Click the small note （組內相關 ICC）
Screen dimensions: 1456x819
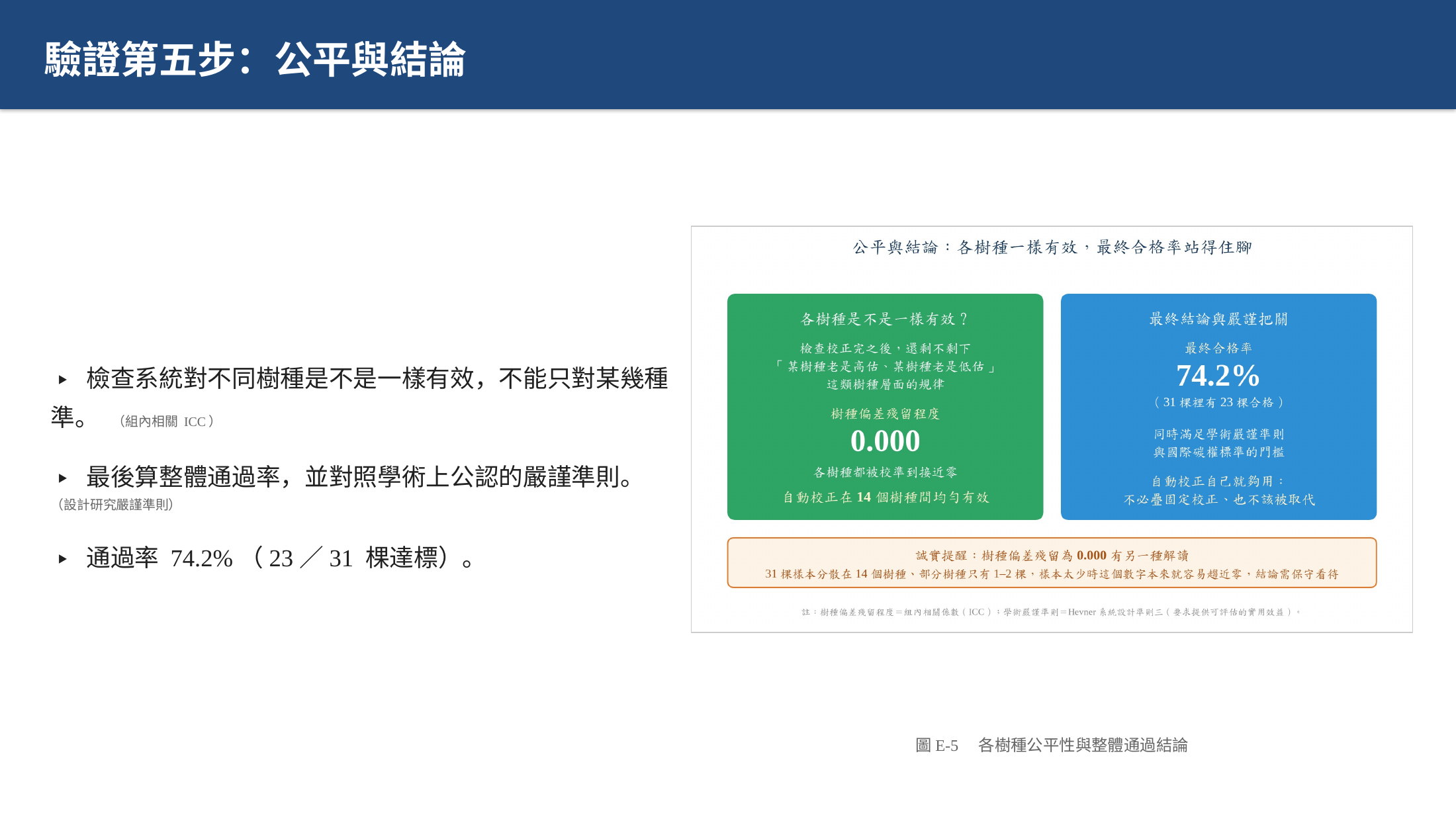[x=167, y=421]
